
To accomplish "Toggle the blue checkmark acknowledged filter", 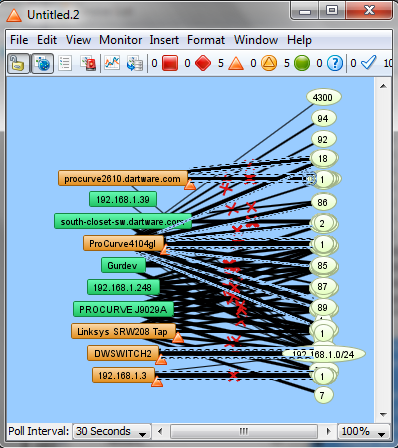I will (x=369, y=63).
